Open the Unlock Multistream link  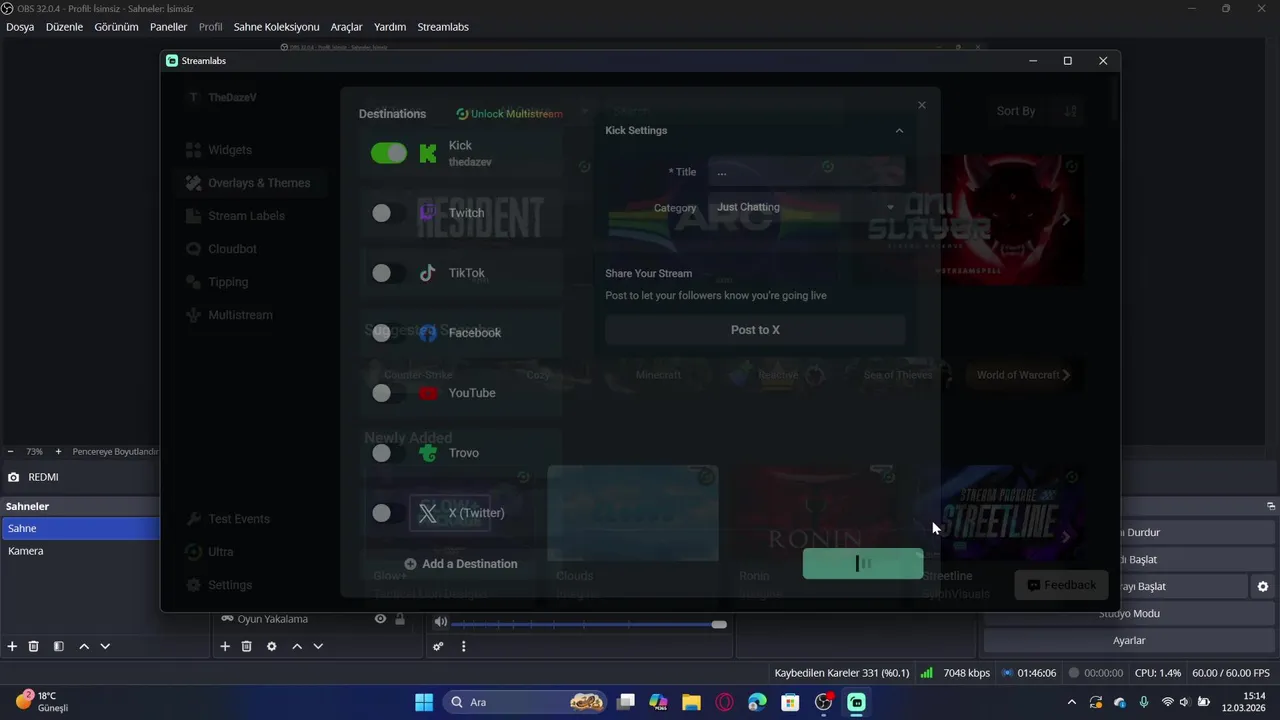pyautogui.click(x=509, y=114)
